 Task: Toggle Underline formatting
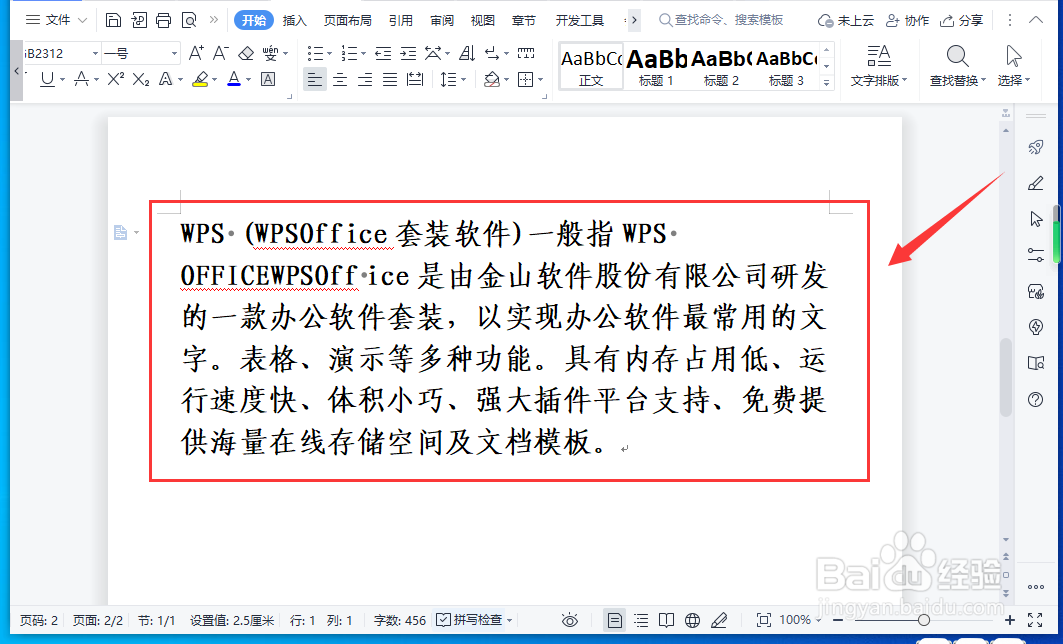47,79
